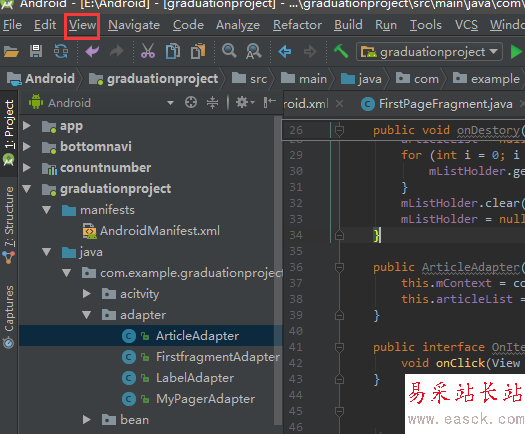This screenshot has width=525, height=434.
Task: Open the Refactor menu
Action: (297, 25)
